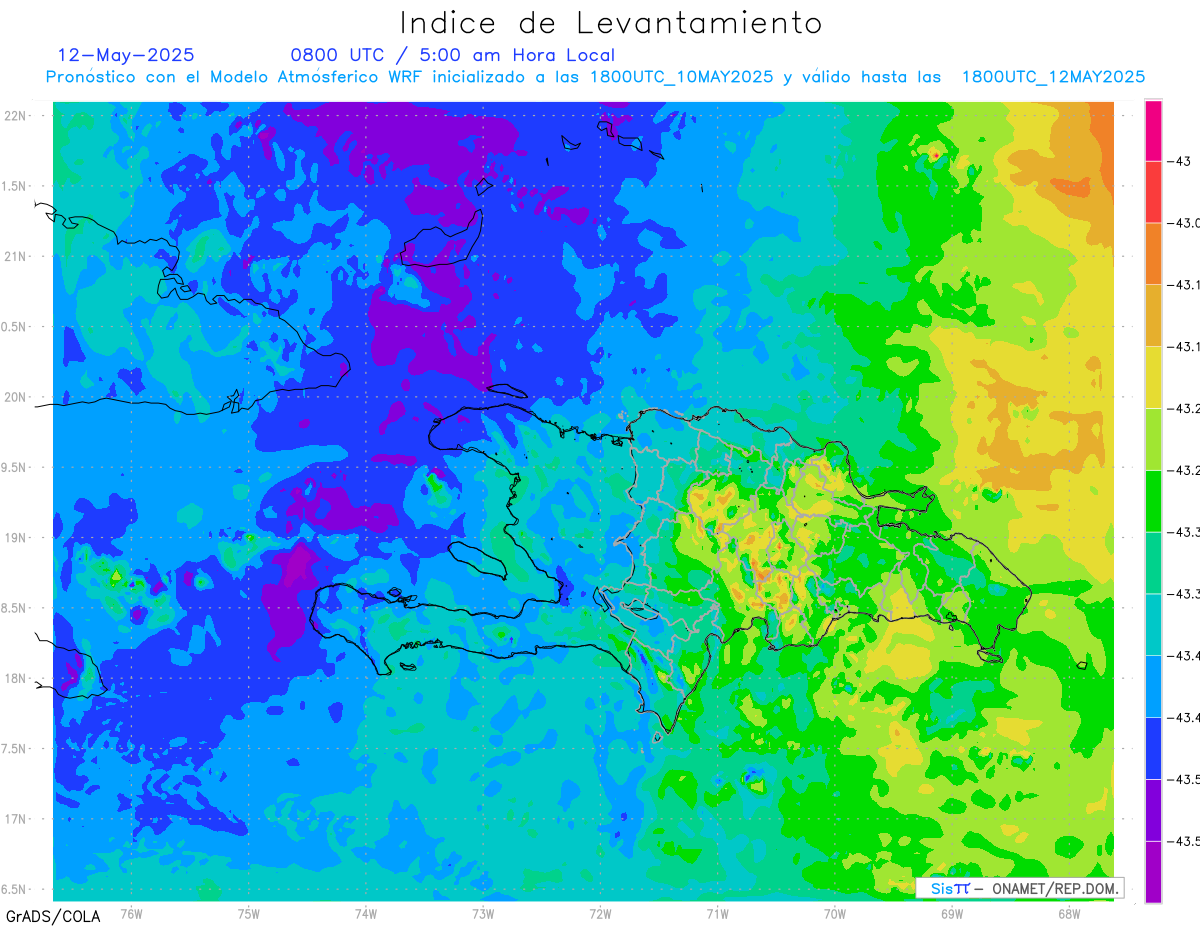The image size is (1200, 927).
Task: Click the pink top band of the color scale
Action: click(1153, 130)
